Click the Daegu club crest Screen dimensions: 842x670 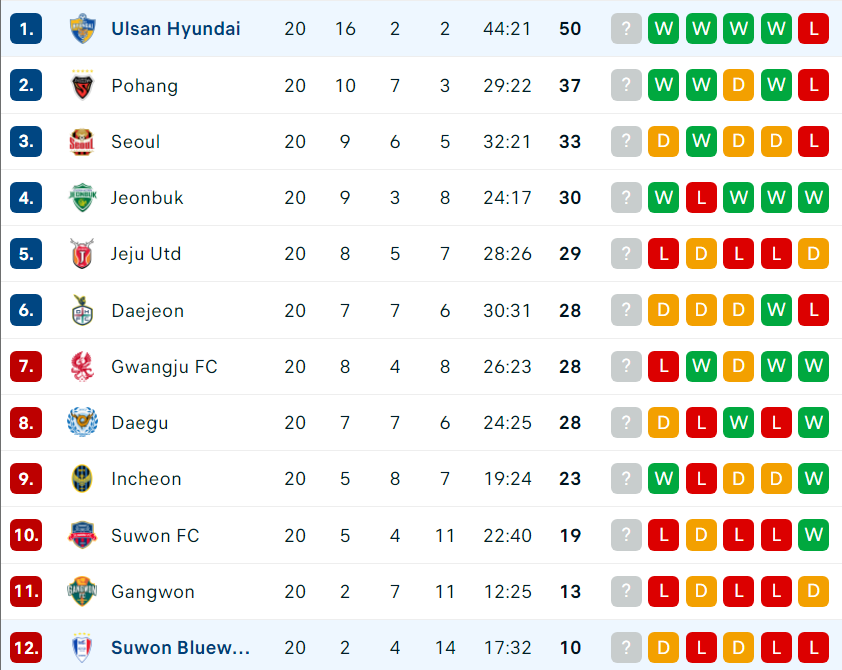[82, 422]
